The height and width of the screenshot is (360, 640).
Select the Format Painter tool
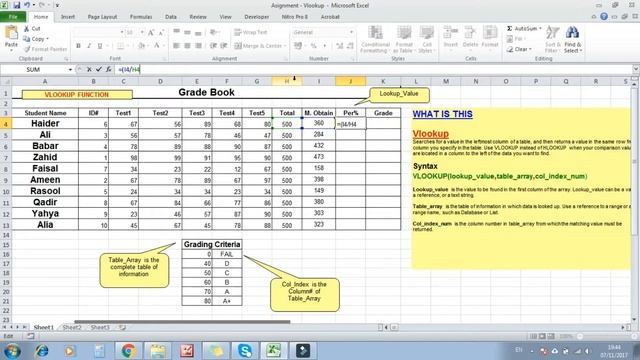[x=45, y=49]
